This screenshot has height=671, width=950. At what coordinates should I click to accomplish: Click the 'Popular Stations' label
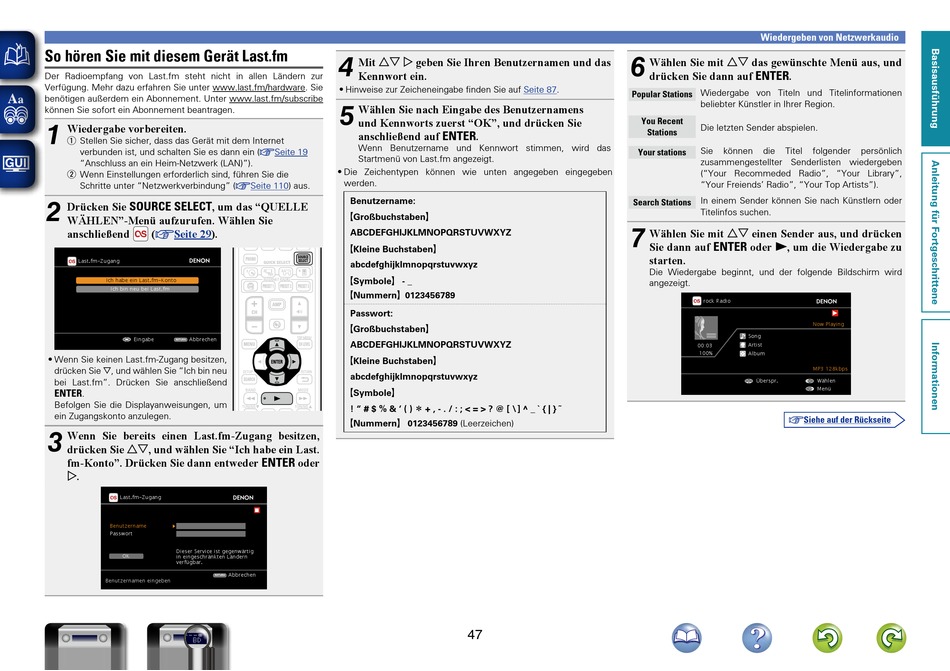[x=662, y=94]
